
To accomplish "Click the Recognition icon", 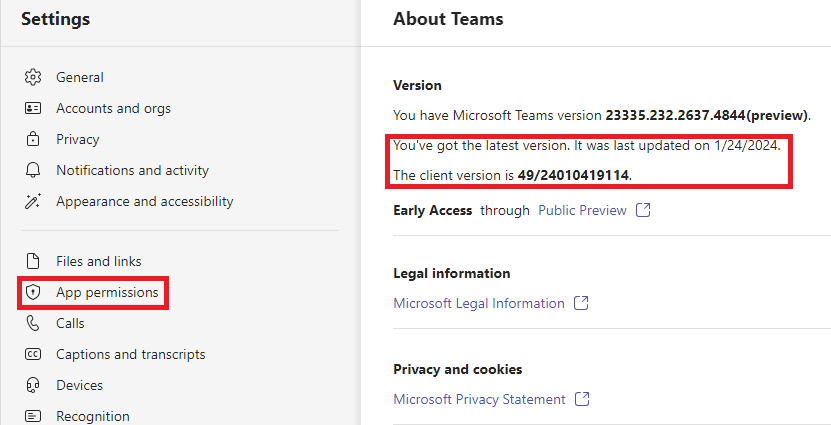I will point(33,416).
